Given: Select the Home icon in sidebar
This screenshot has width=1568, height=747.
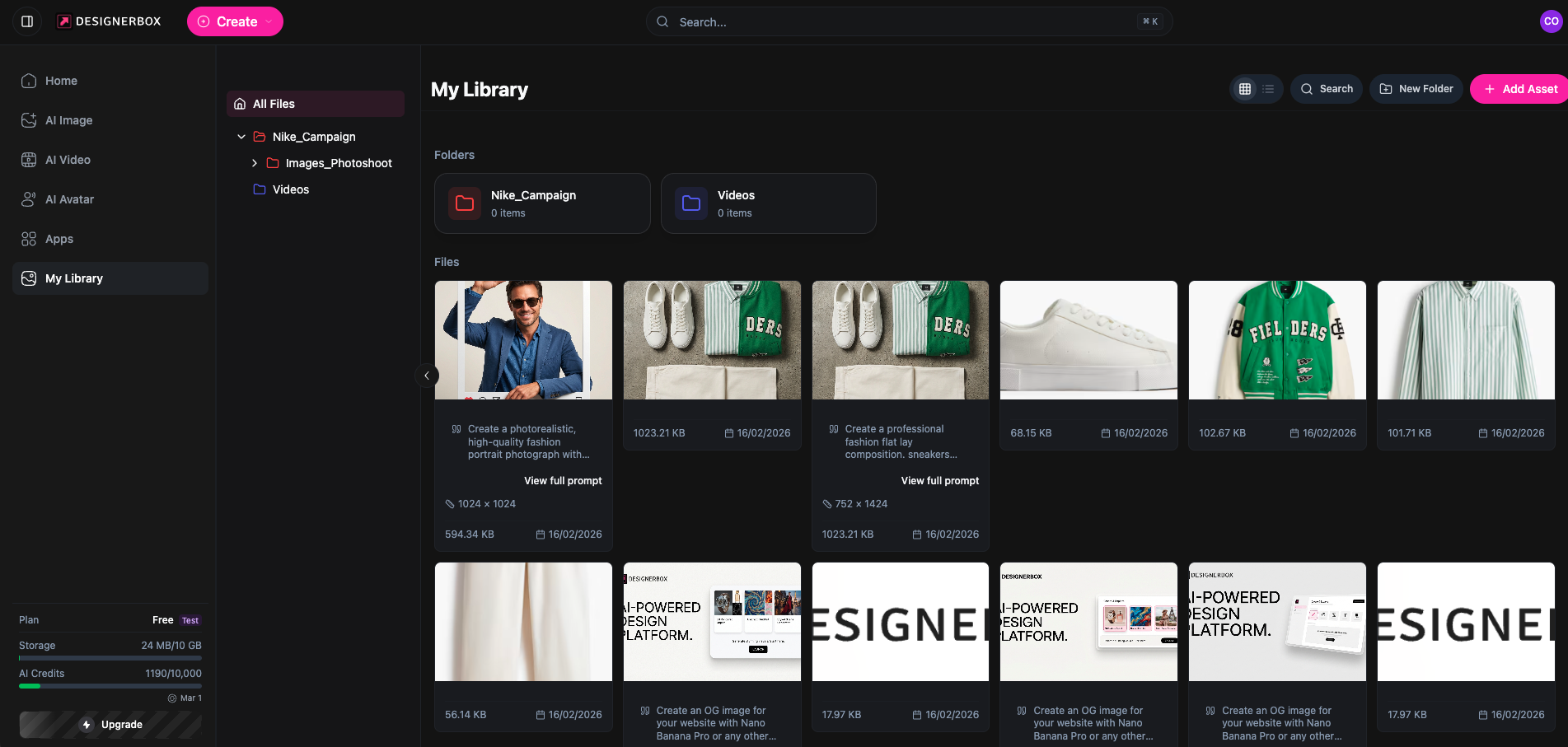Looking at the screenshot, I should (x=30, y=81).
